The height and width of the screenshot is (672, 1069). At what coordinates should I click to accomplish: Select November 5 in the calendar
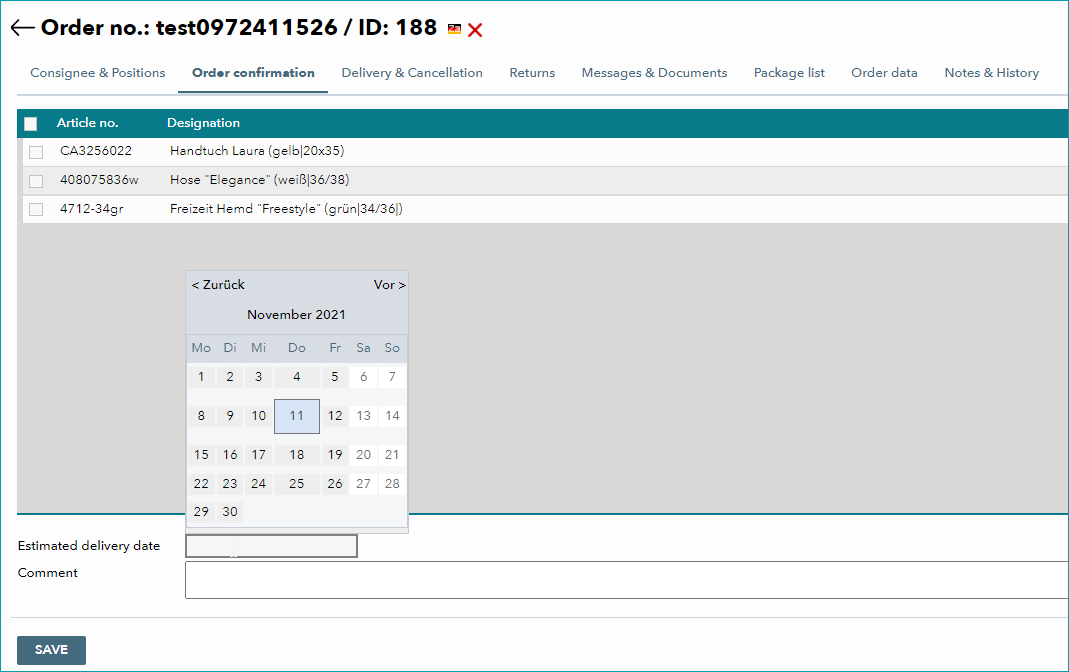point(335,377)
